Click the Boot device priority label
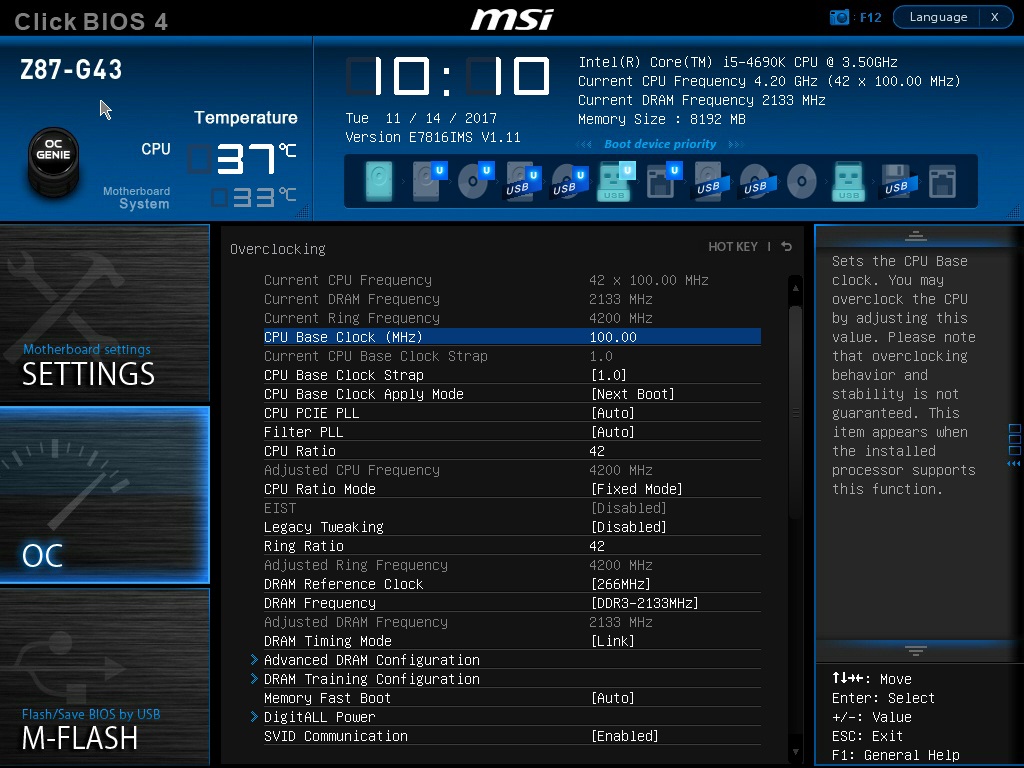The width and height of the screenshot is (1024, 768). 660,144
